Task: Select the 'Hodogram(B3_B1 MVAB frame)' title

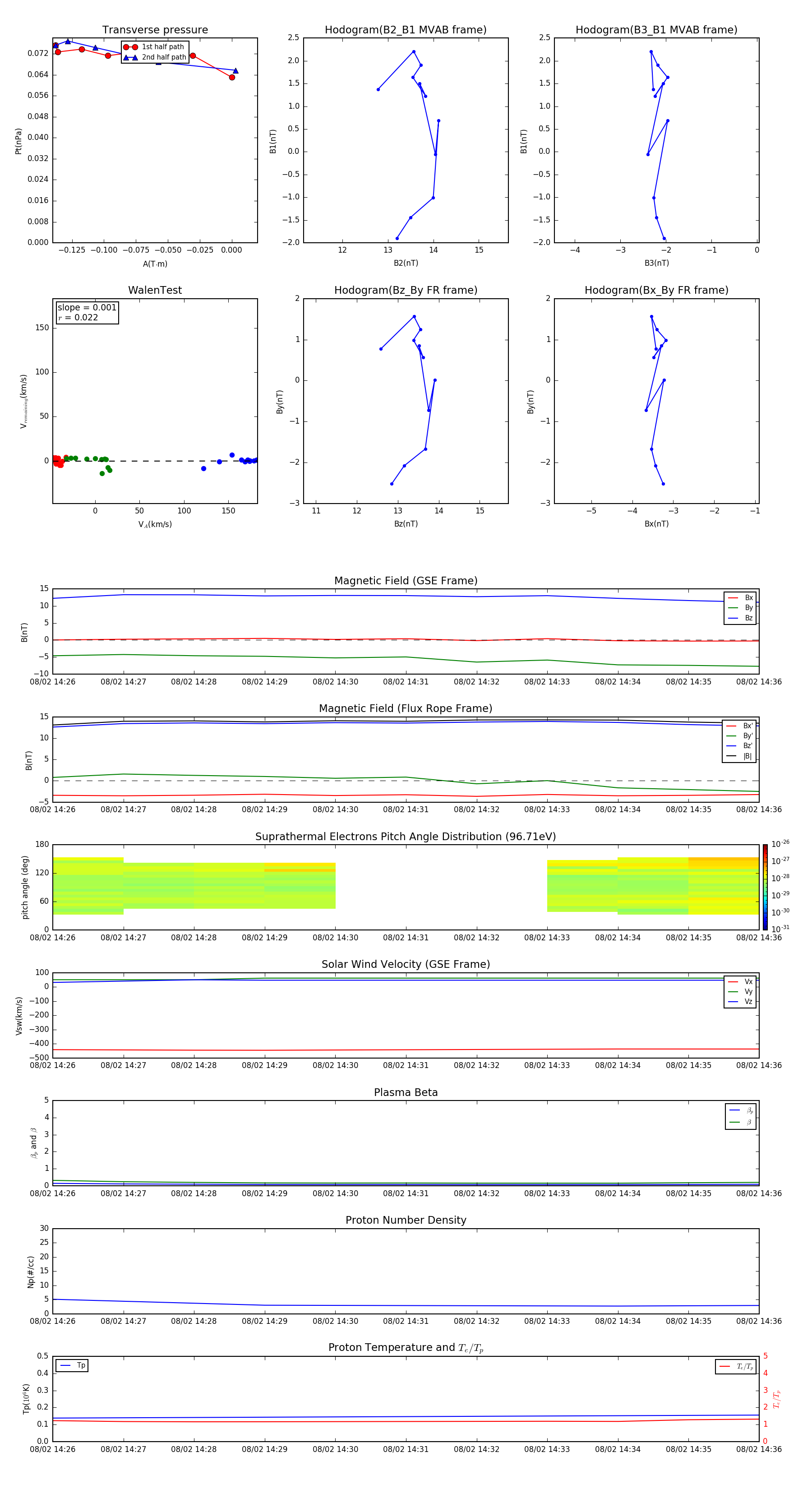Action: click(x=656, y=29)
